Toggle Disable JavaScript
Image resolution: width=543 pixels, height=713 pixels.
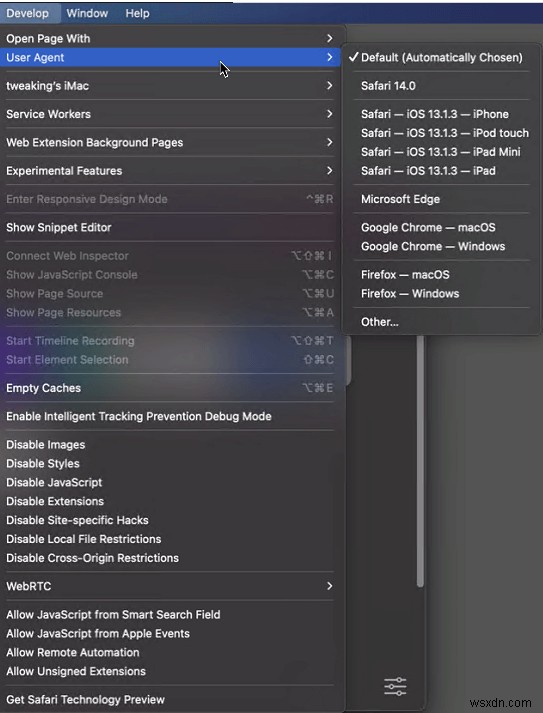click(170, 482)
